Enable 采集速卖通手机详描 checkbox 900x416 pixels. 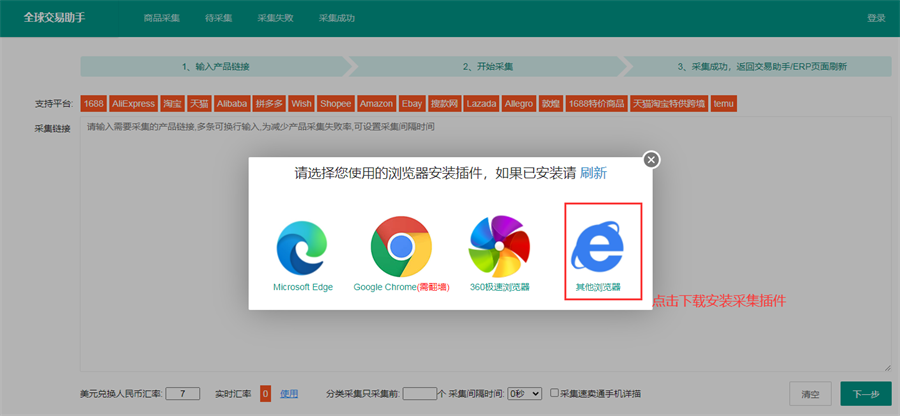(554, 393)
